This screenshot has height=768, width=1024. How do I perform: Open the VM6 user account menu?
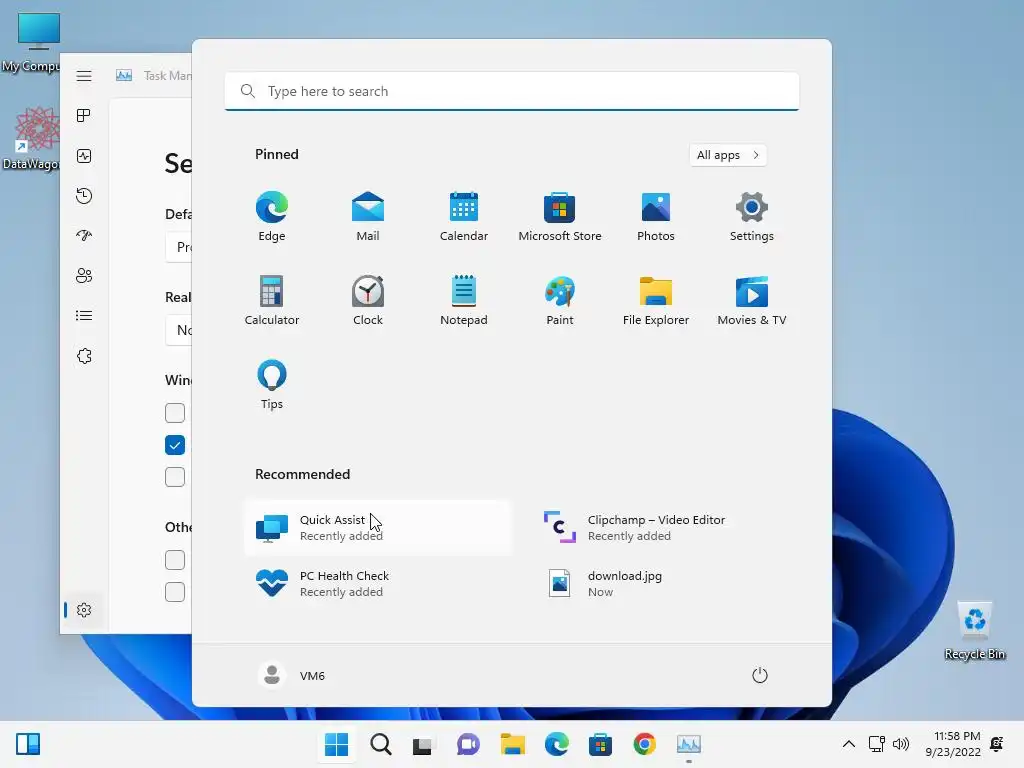pos(292,675)
